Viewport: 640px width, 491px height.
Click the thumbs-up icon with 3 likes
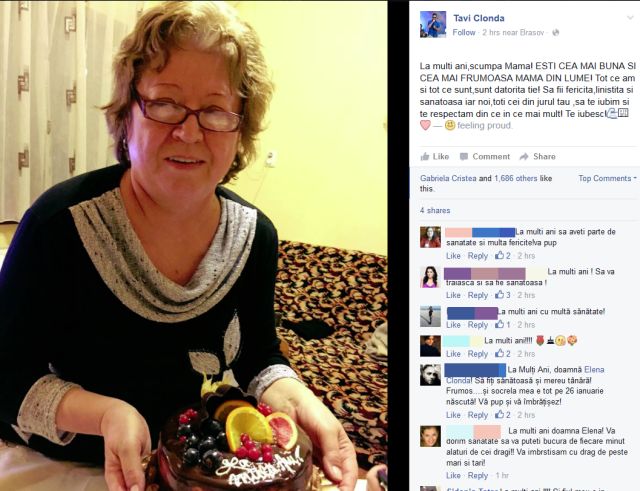pyautogui.click(x=500, y=295)
